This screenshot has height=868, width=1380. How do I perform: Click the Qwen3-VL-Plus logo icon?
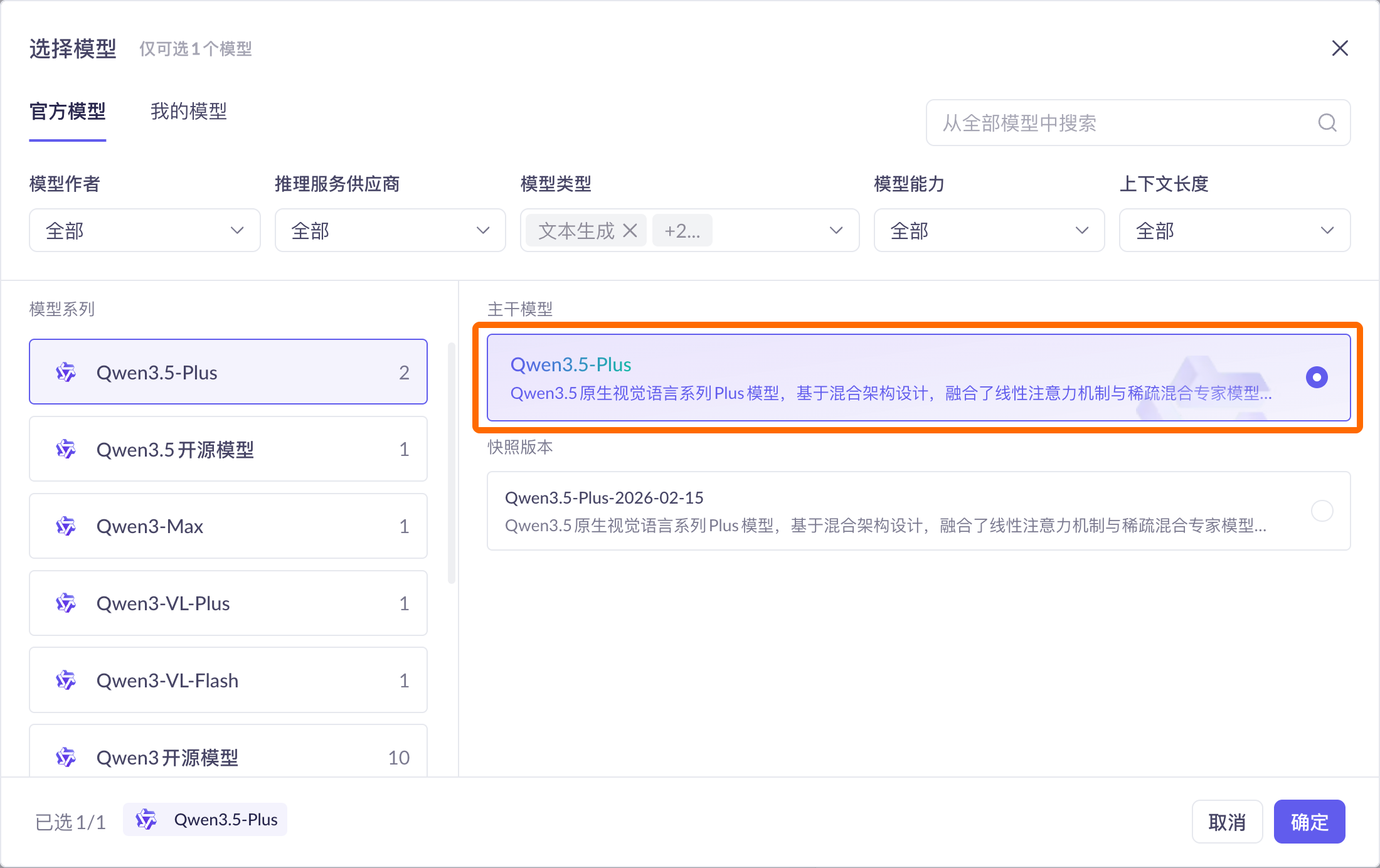pyautogui.click(x=66, y=603)
